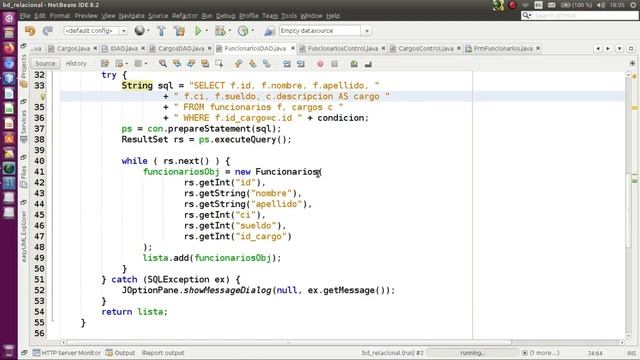The width and height of the screenshot is (640, 360).
Task: Close the Cargos.java tab
Action: pyautogui.click(x=96, y=48)
